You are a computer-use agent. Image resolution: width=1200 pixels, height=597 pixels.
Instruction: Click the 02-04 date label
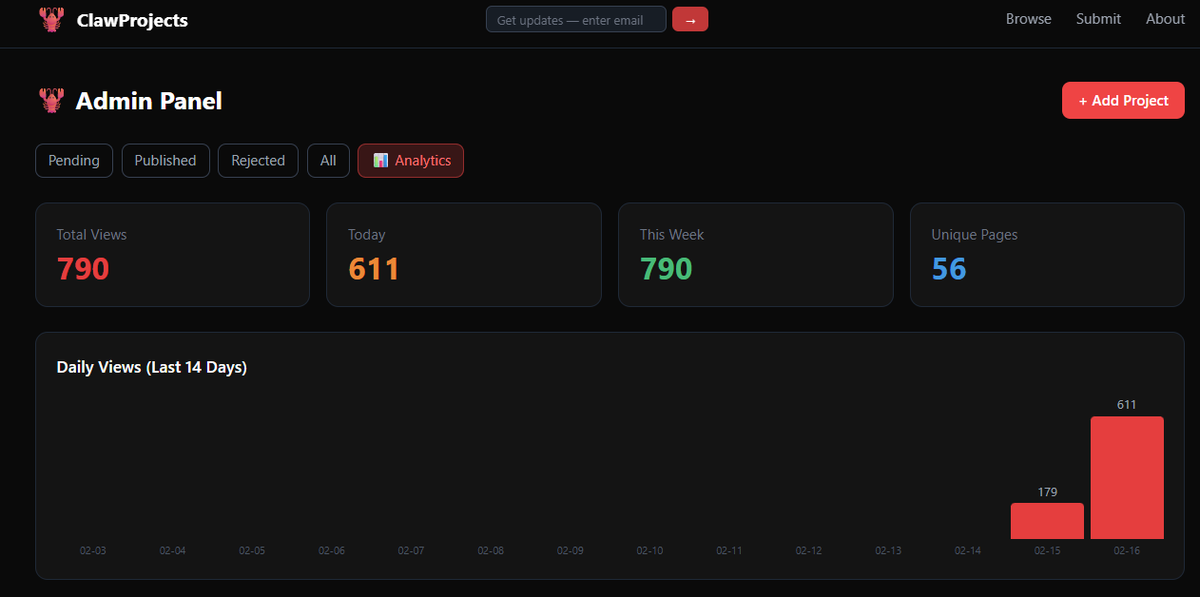click(173, 551)
